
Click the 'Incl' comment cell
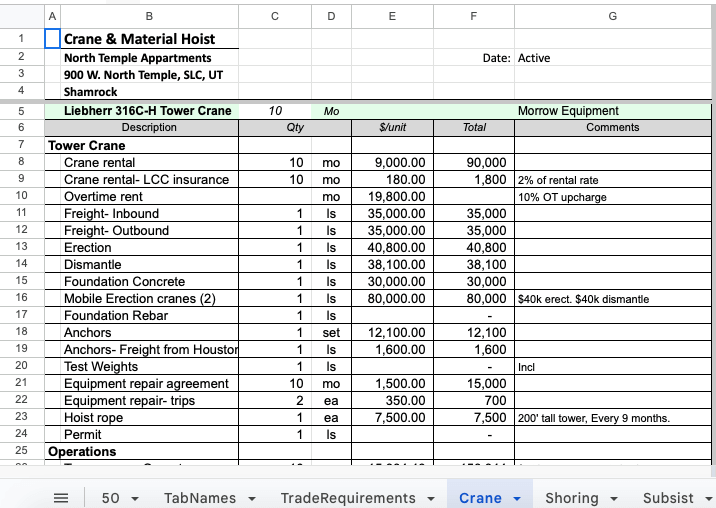coord(612,366)
